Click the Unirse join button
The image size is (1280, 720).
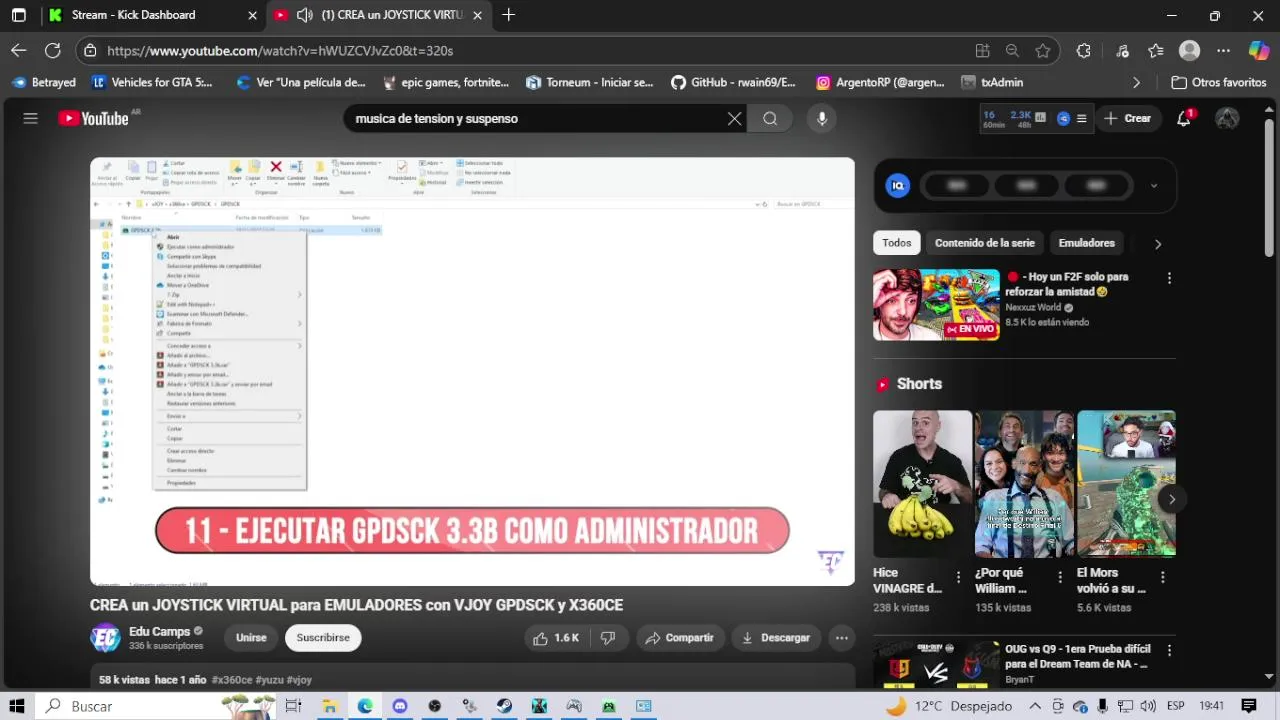[251, 637]
